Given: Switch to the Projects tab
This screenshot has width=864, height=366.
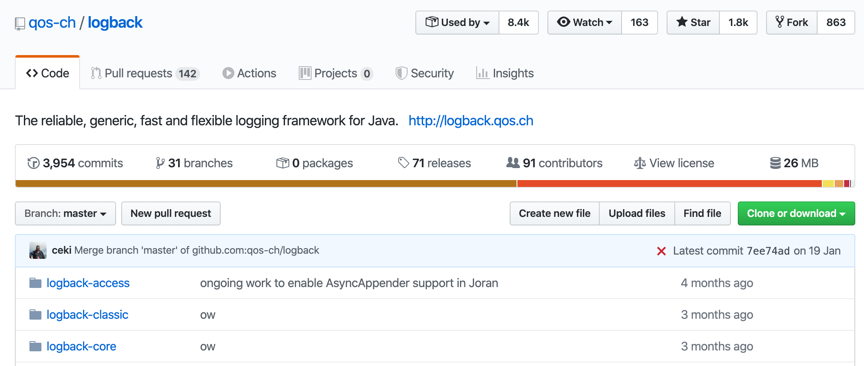Looking at the screenshot, I should click(x=336, y=73).
